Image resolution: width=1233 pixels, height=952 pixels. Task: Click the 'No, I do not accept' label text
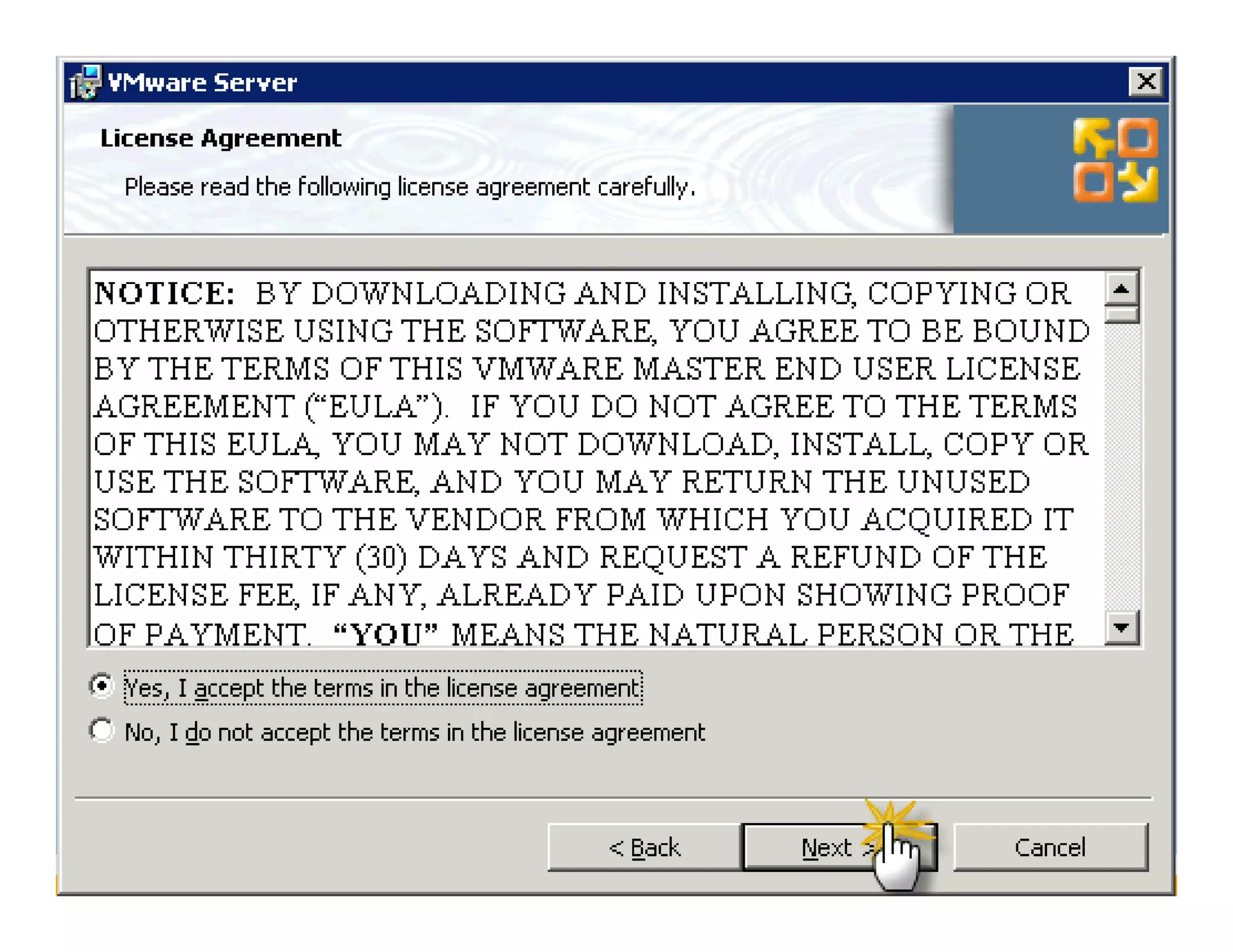point(414,732)
